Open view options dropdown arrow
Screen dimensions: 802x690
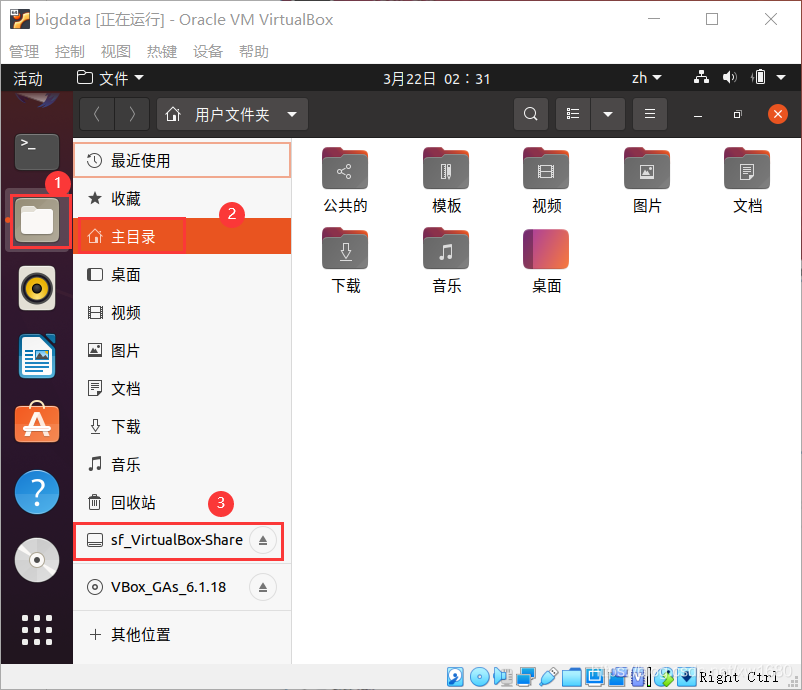pyautogui.click(x=608, y=114)
